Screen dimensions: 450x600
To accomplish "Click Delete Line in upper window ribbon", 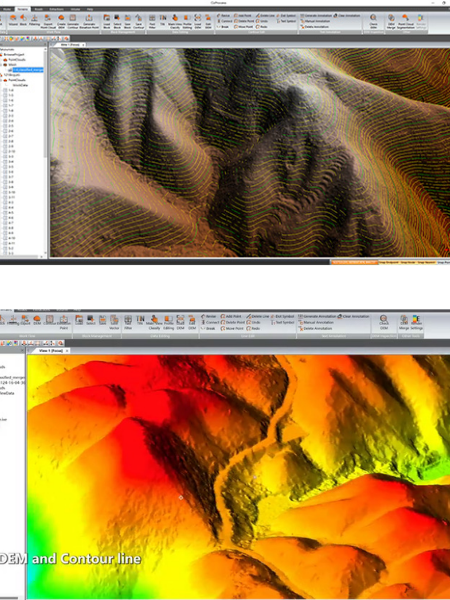I will coord(265,15).
